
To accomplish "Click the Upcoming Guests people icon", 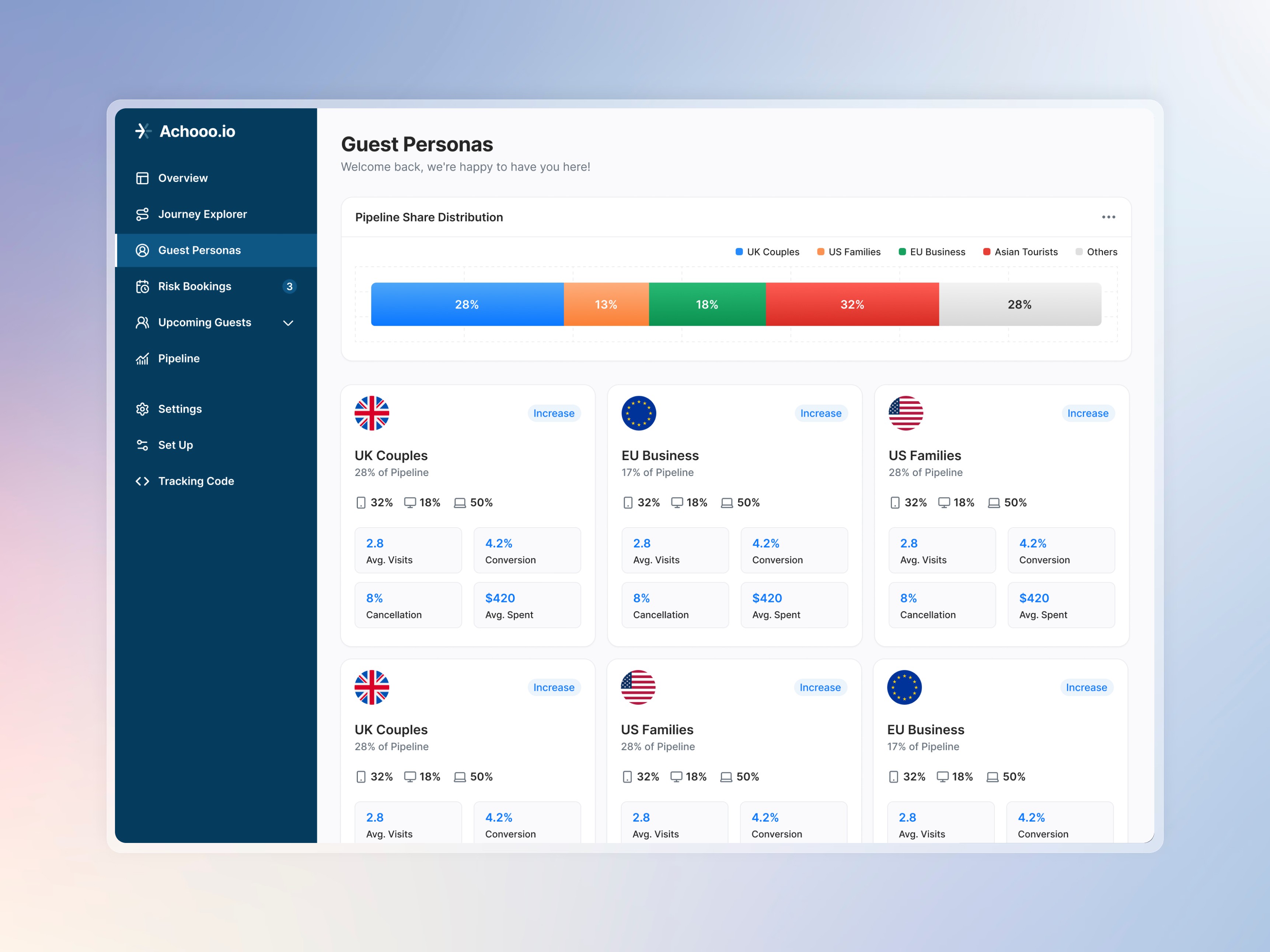I will coord(142,322).
